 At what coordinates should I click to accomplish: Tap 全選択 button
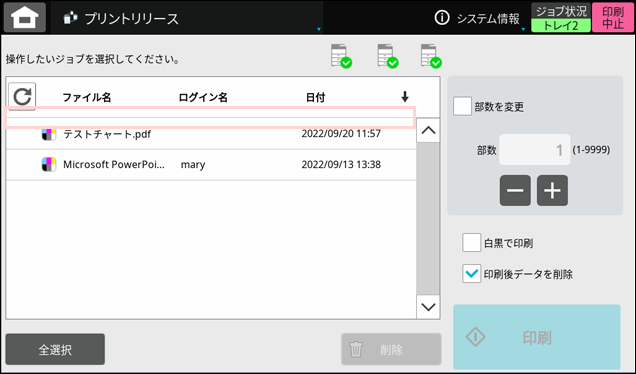[x=55, y=349]
